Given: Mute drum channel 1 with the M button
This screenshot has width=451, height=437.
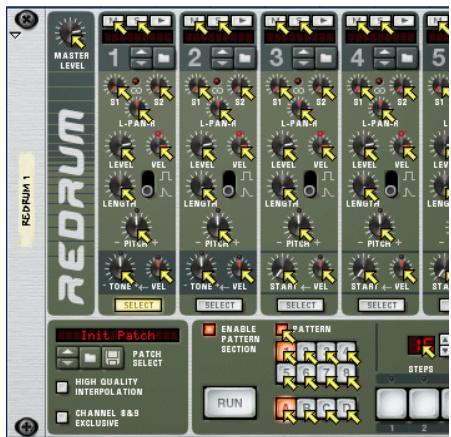Looking at the screenshot, I should [113, 21].
